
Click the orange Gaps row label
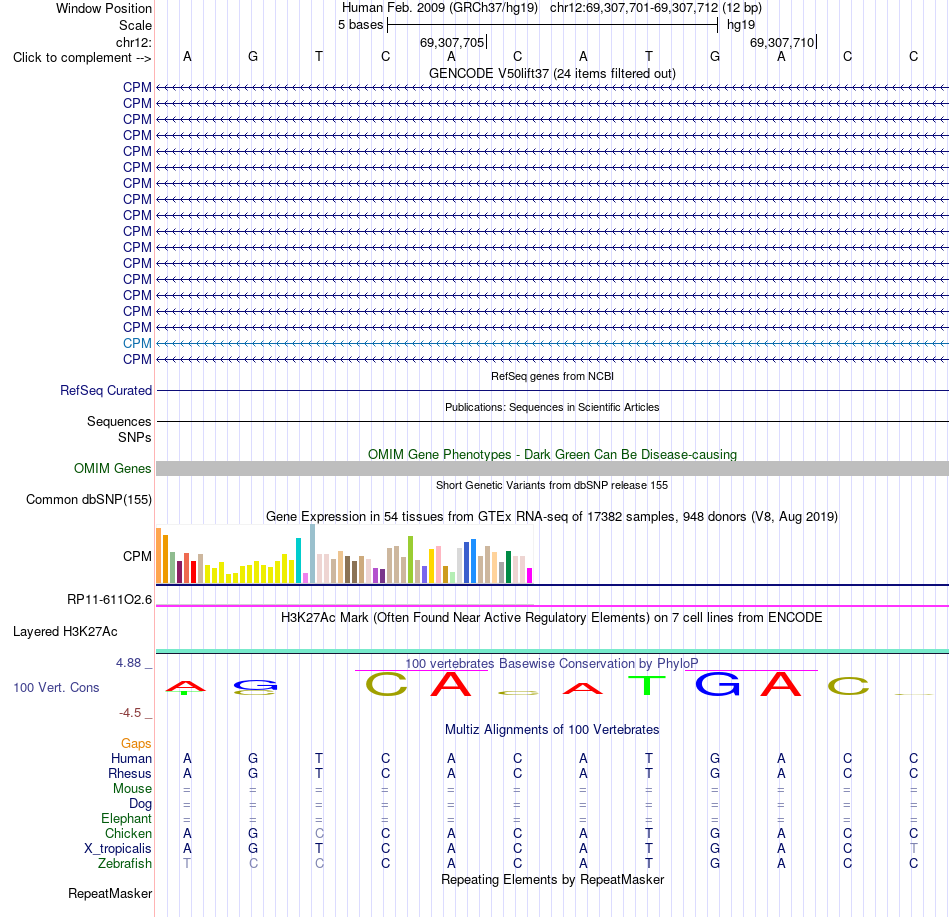(136, 744)
